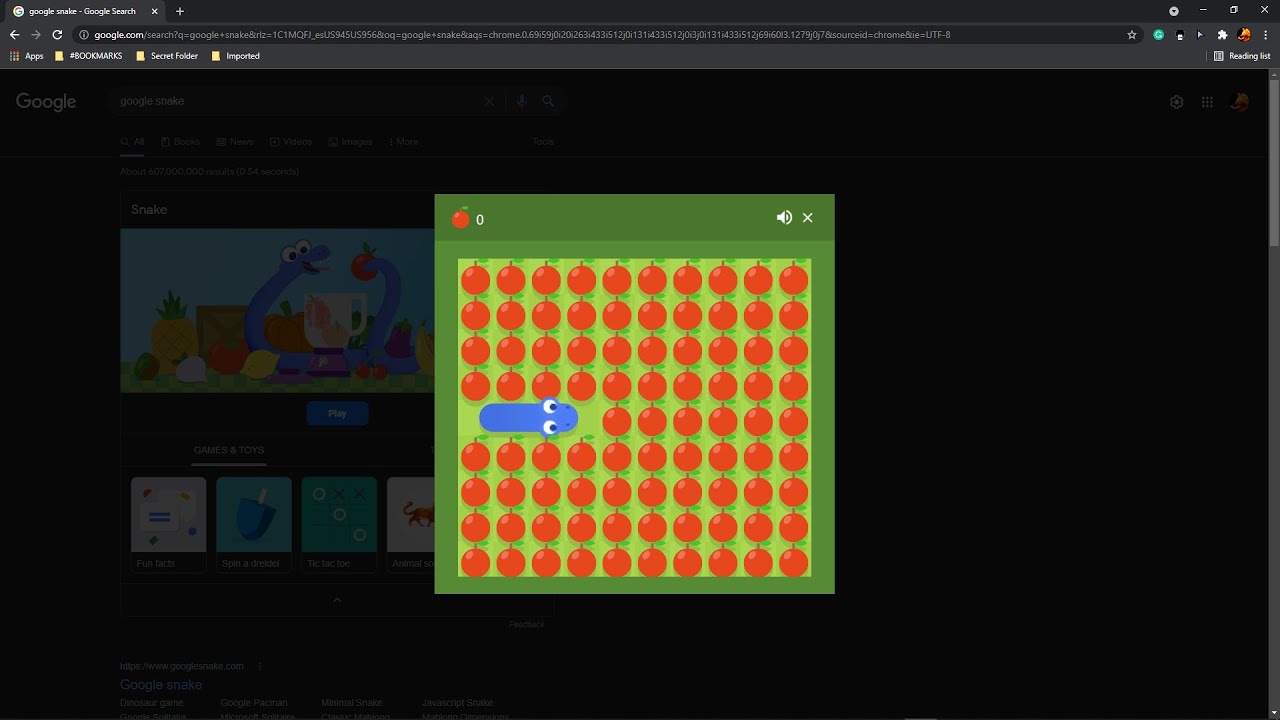
Task: Open the Extensions puzzle-piece menu
Action: (1222, 35)
